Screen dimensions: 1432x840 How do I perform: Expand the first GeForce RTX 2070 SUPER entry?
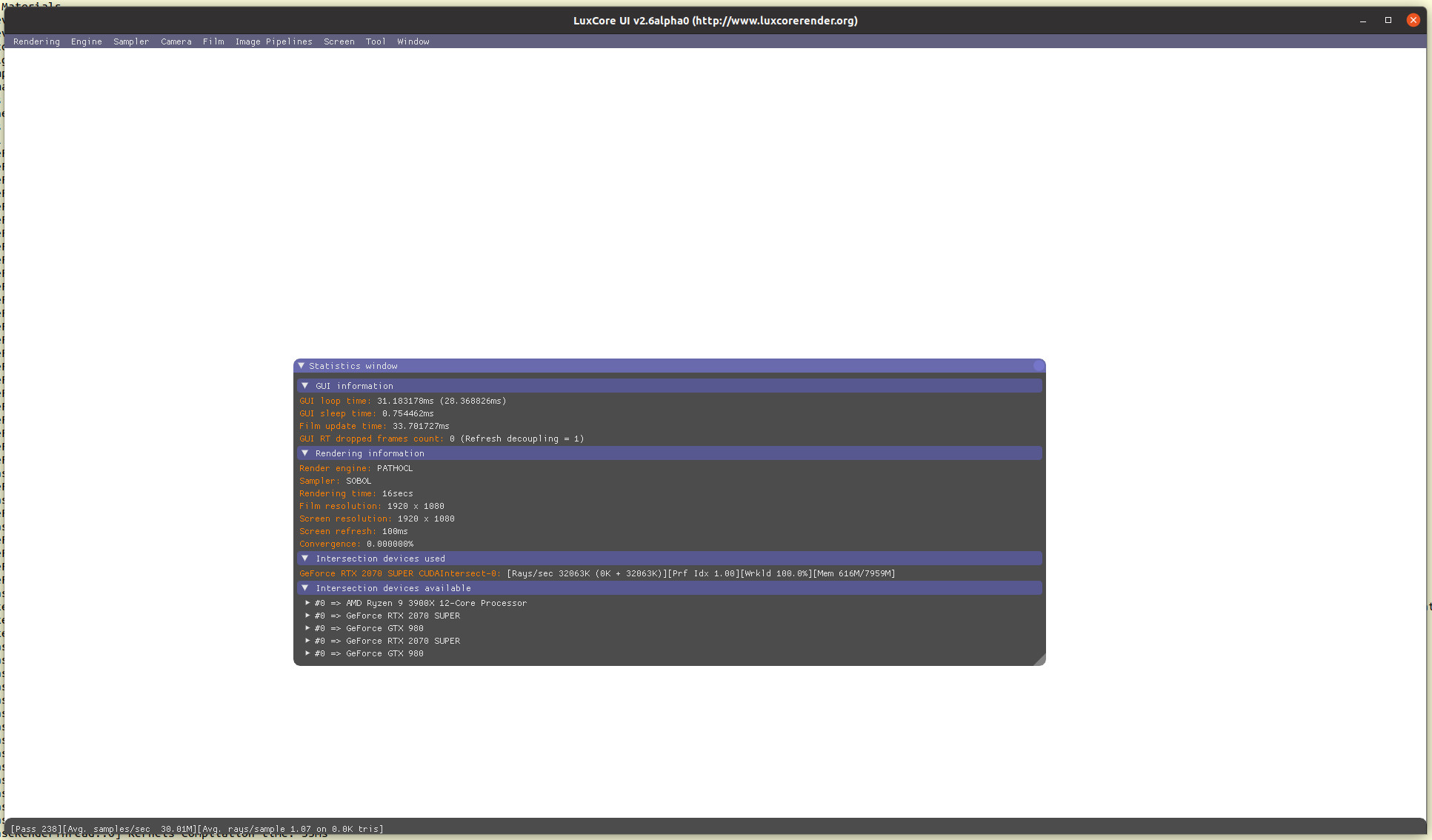click(307, 616)
